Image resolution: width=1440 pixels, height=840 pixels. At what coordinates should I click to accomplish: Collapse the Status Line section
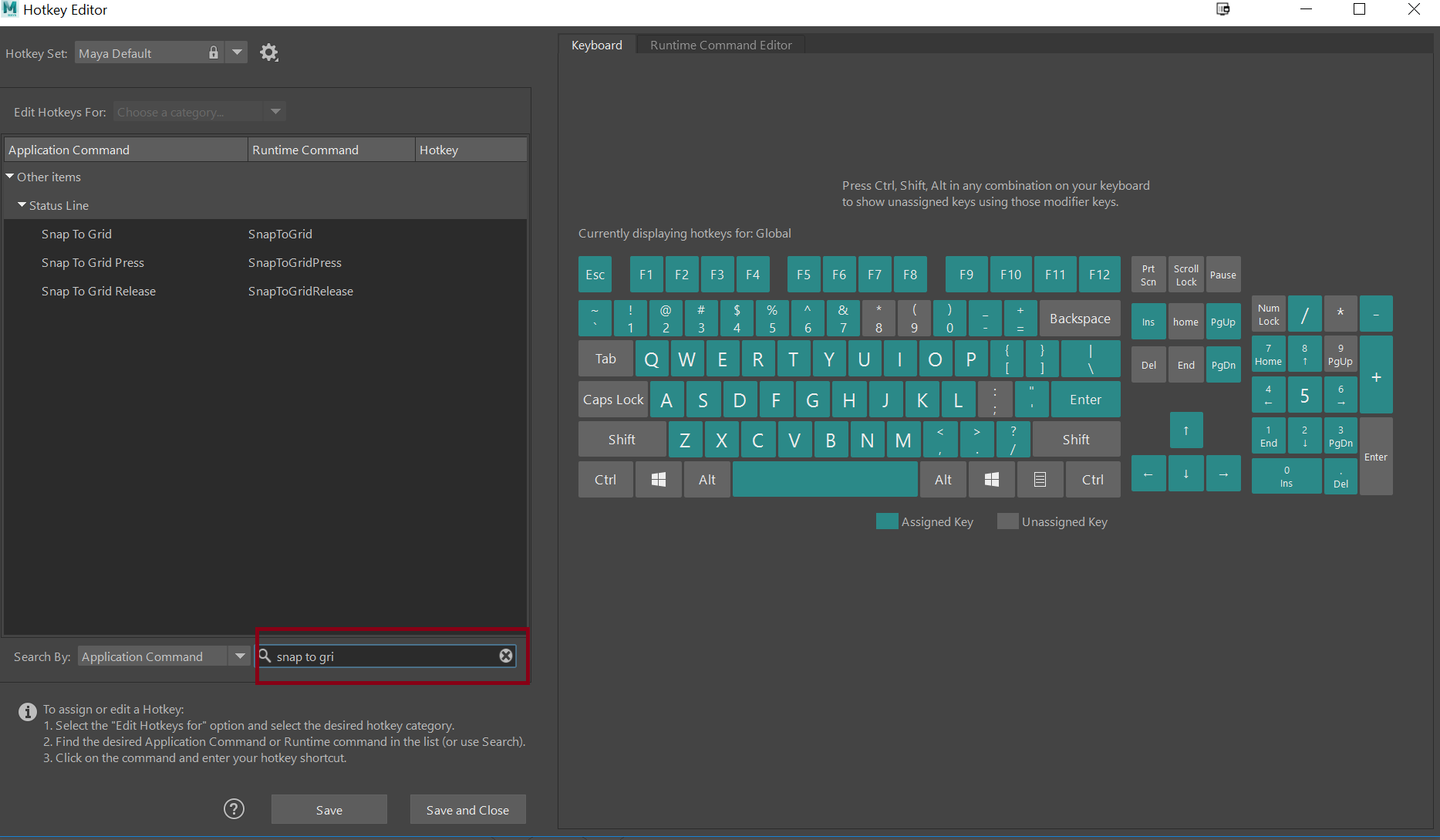point(22,205)
